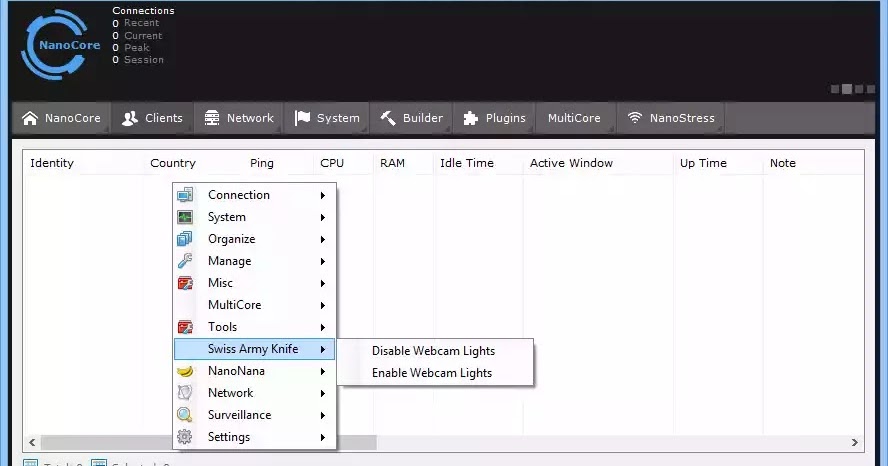Click the wrench icon beside Manage
Screen dimensions: 888x466
coord(185,261)
